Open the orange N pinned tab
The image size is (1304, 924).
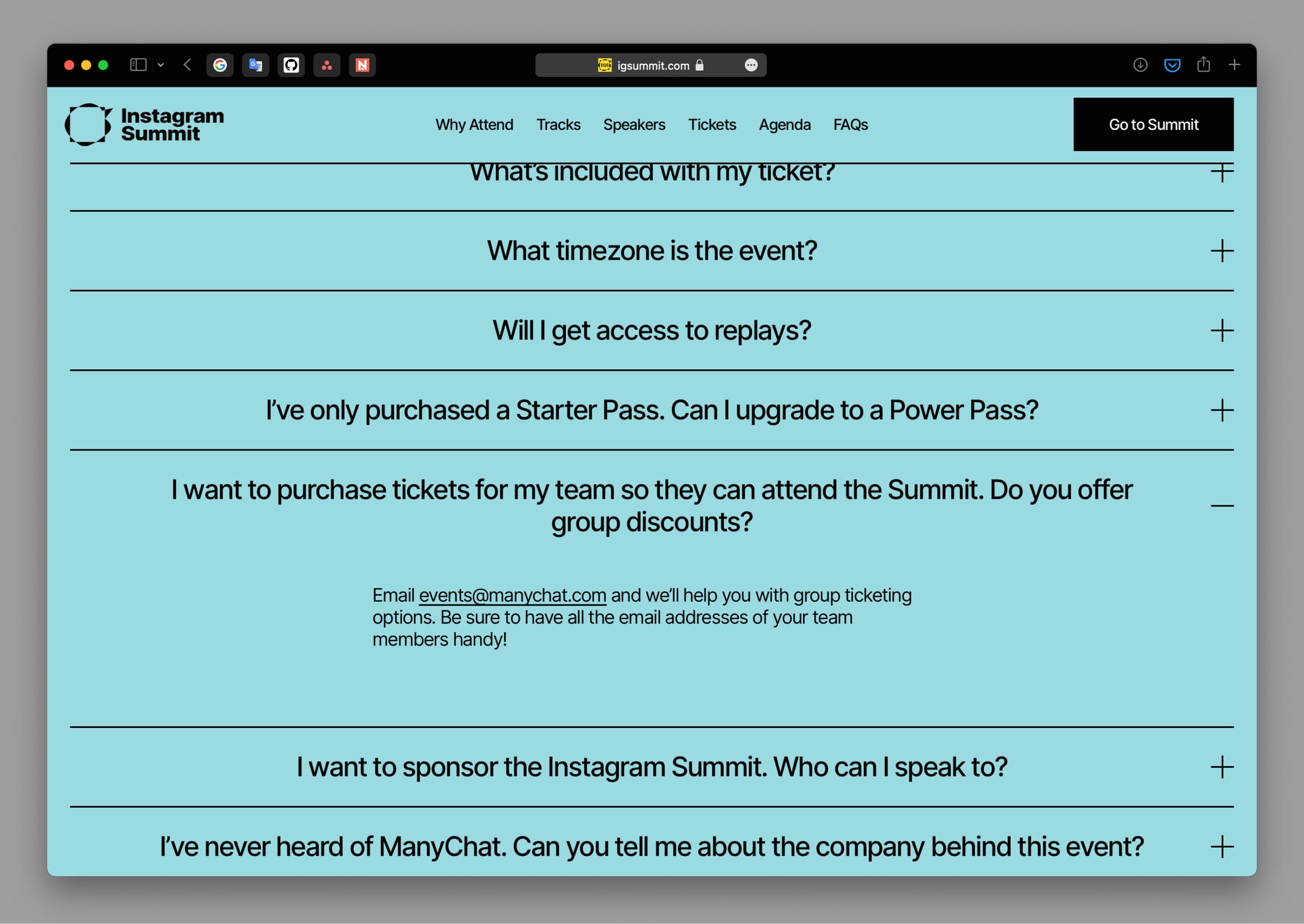point(362,65)
